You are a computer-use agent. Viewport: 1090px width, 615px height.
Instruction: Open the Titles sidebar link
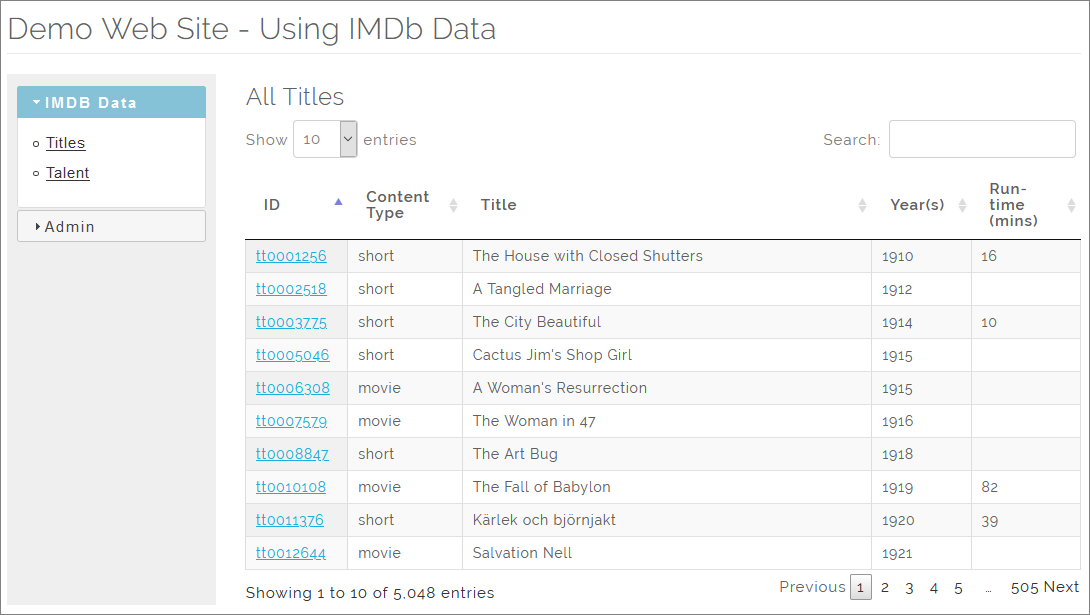(65, 143)
